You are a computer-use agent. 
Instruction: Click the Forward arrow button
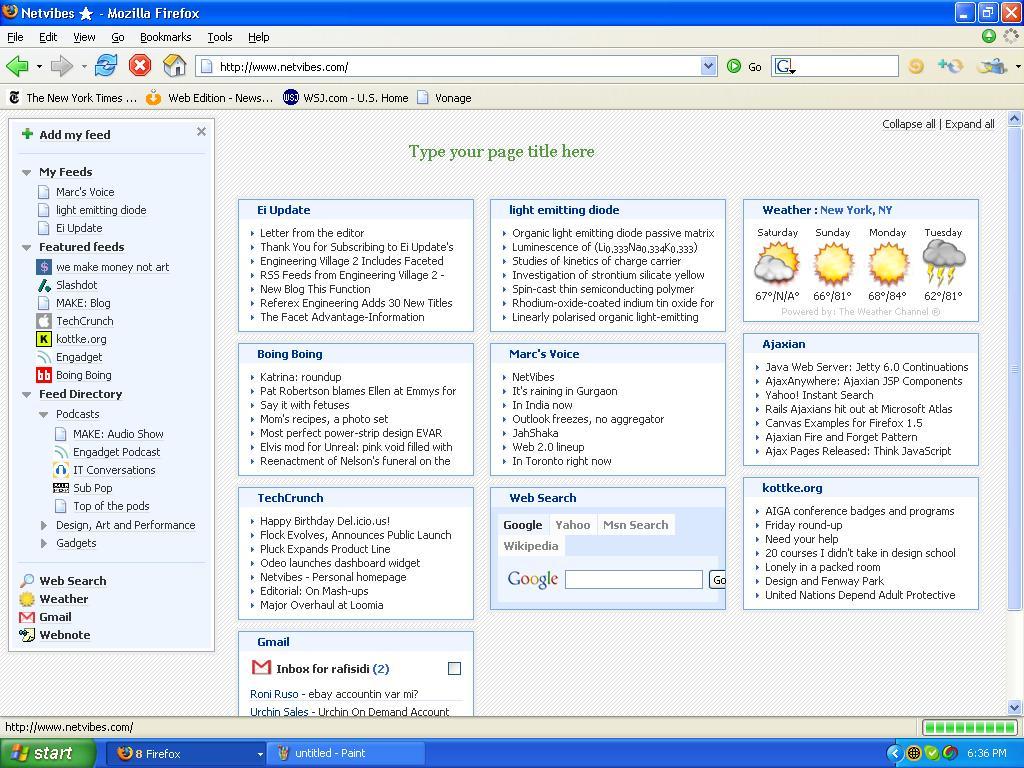tap(62, 66)
